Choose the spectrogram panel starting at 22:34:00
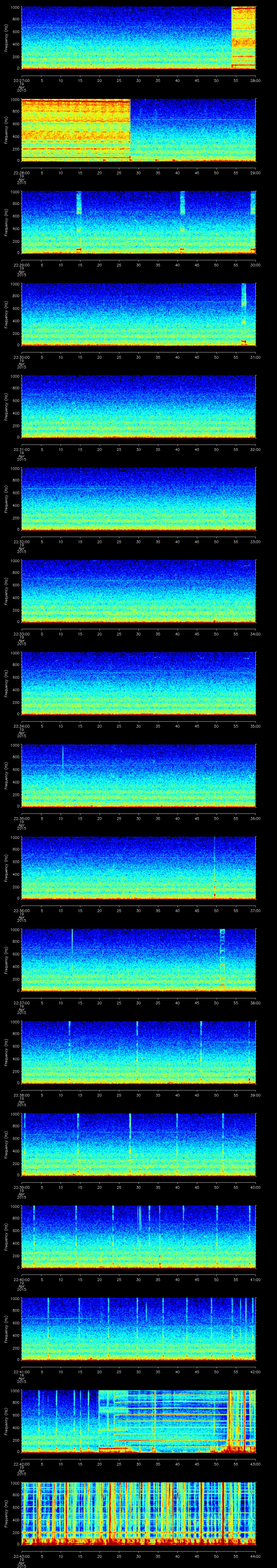The width and height of the screenshot is (277, 1568). tap(138, 683)
